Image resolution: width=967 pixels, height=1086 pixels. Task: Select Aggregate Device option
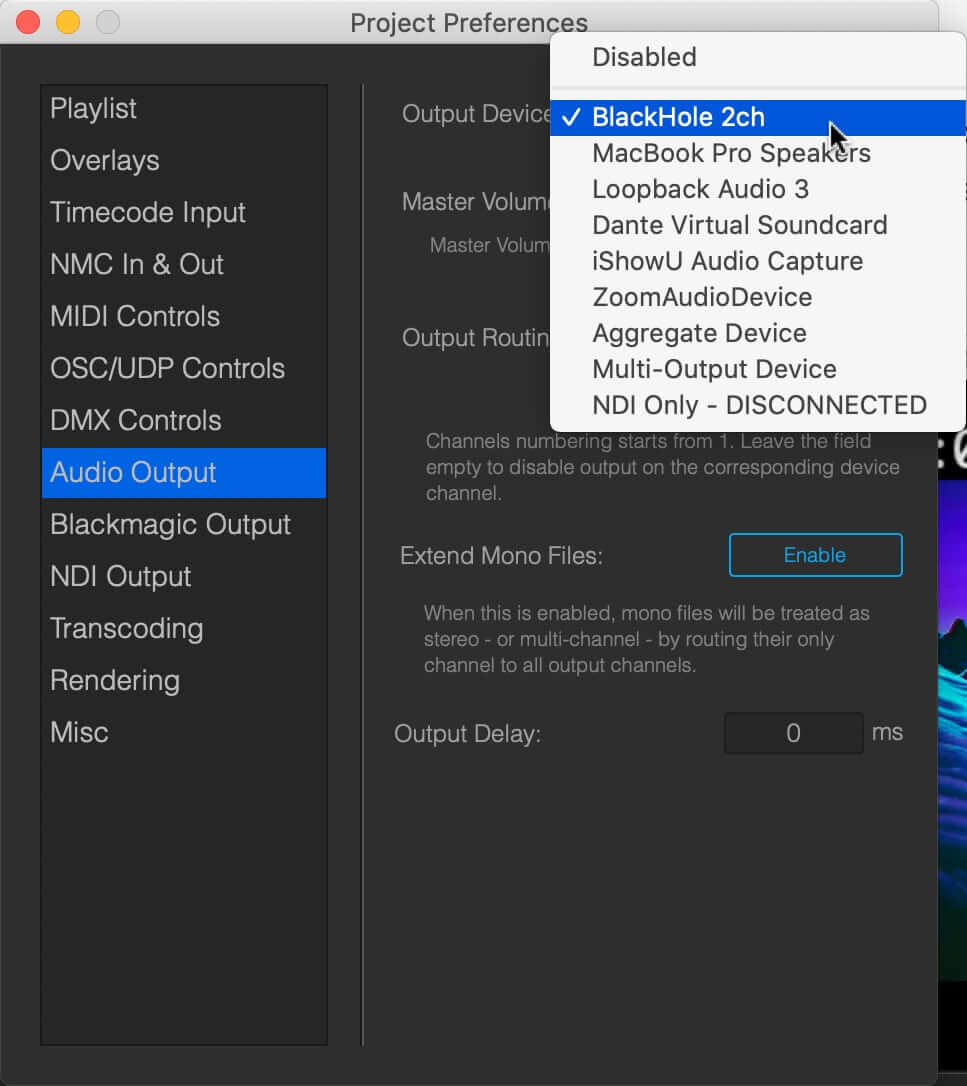point(758,333)
